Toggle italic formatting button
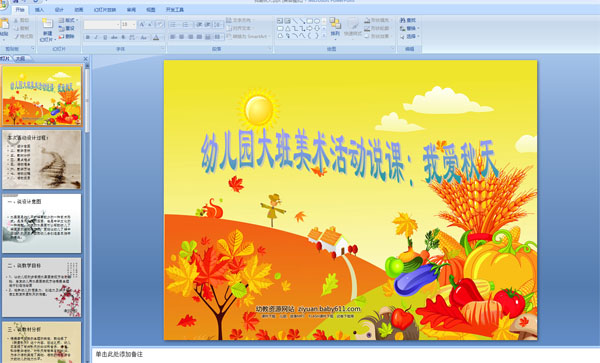 (x=96, y=37)
